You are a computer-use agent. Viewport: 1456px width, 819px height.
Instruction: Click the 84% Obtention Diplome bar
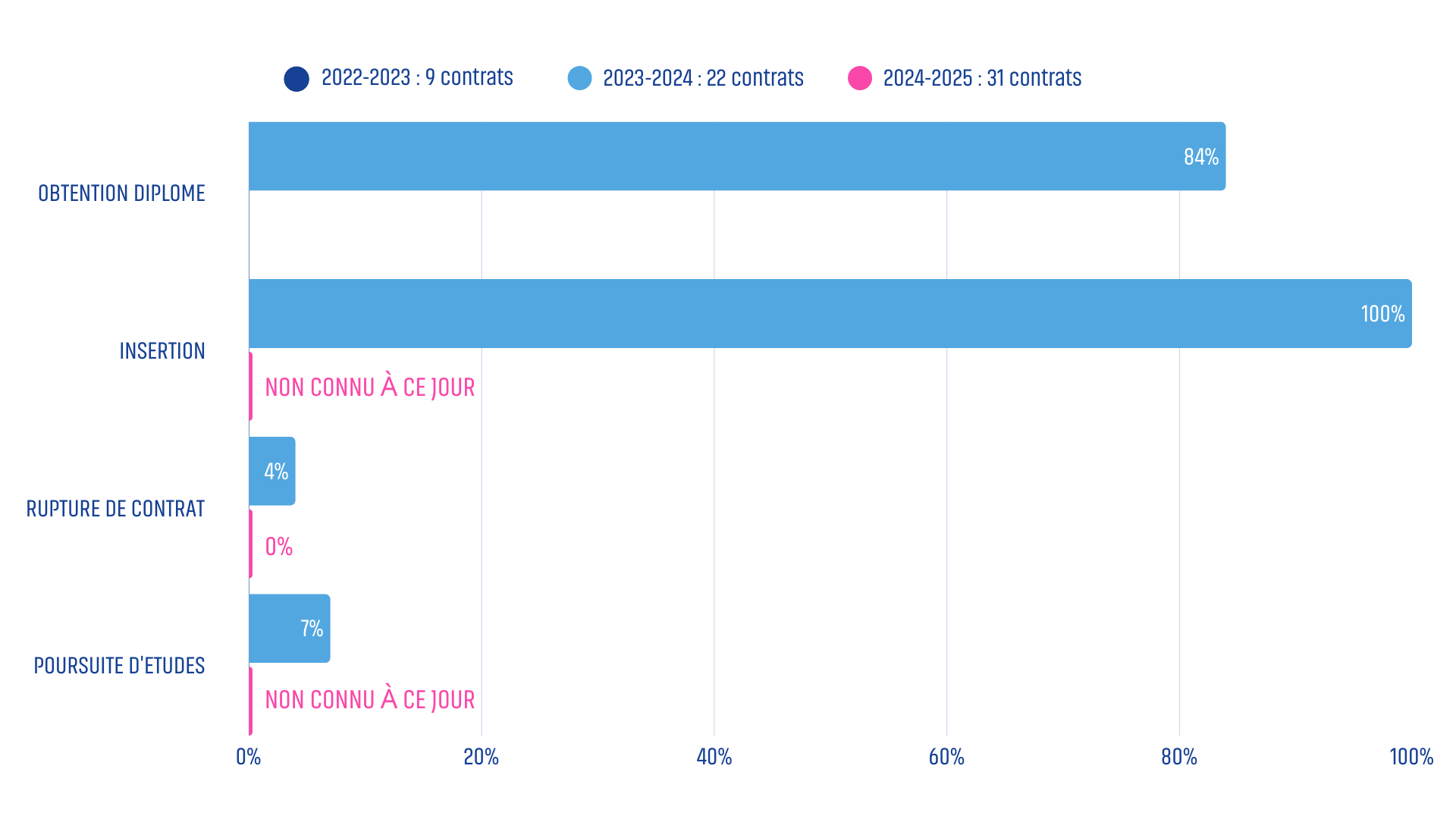click(736, 156)
